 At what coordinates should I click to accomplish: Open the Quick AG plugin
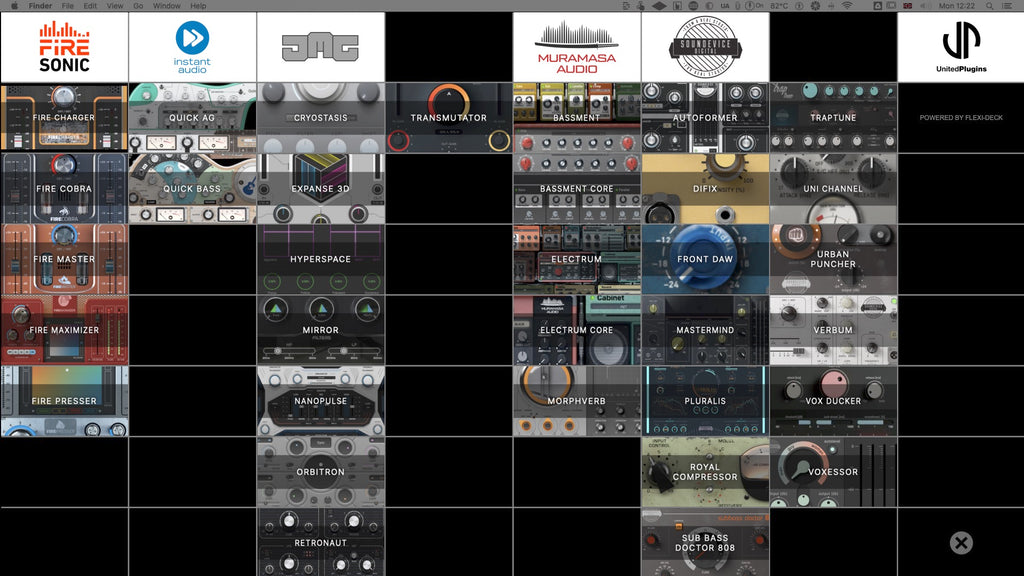coord(192,117)
